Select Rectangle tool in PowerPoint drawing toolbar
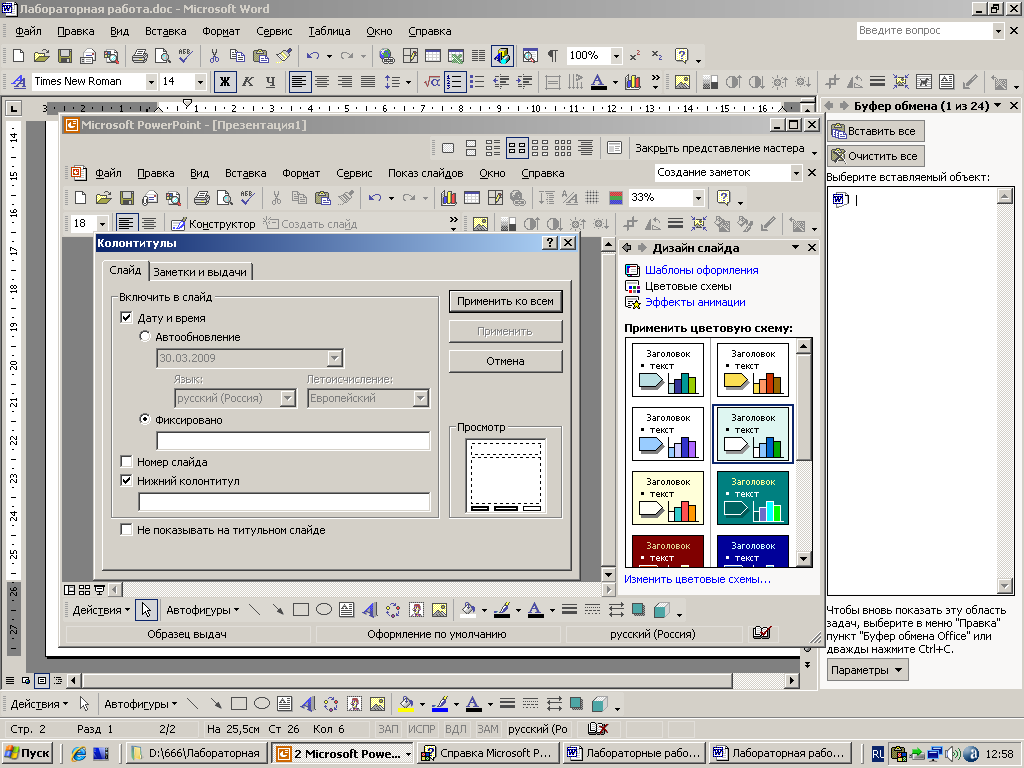 click(300, 610)
